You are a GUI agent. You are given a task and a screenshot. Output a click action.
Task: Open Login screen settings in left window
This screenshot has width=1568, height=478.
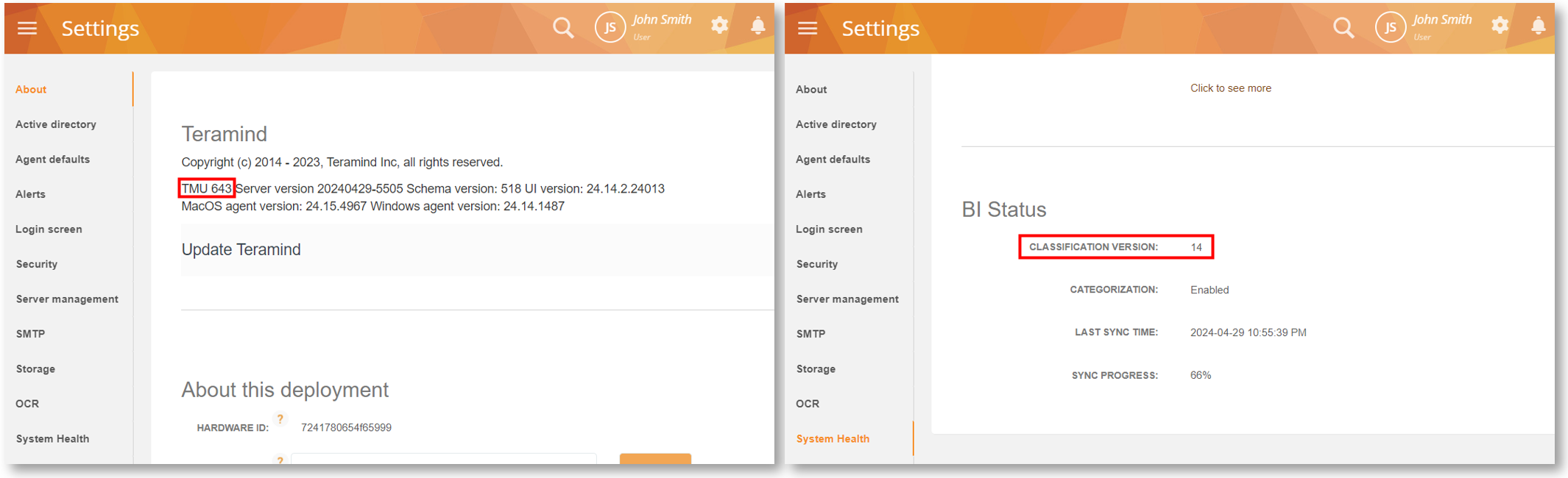[x=49, y=229]
